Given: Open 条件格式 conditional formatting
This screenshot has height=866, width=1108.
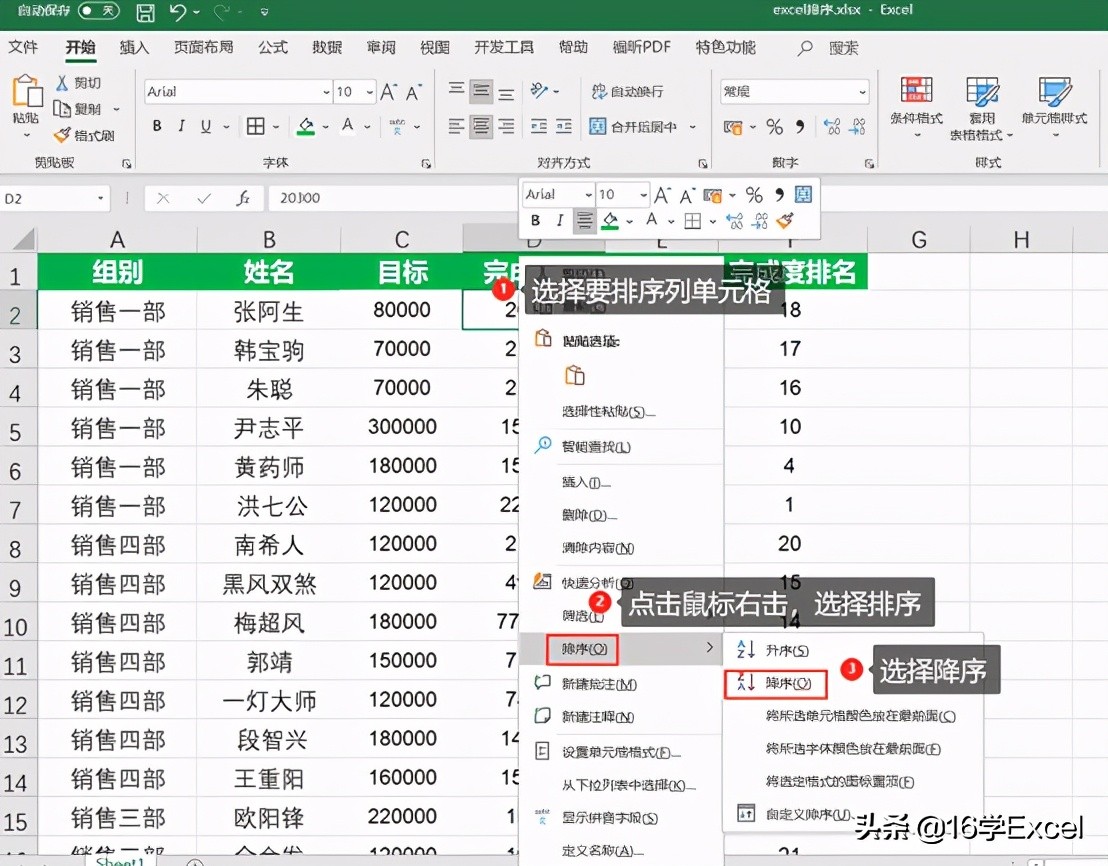Looking at the screenshot, I should point(917,106).
